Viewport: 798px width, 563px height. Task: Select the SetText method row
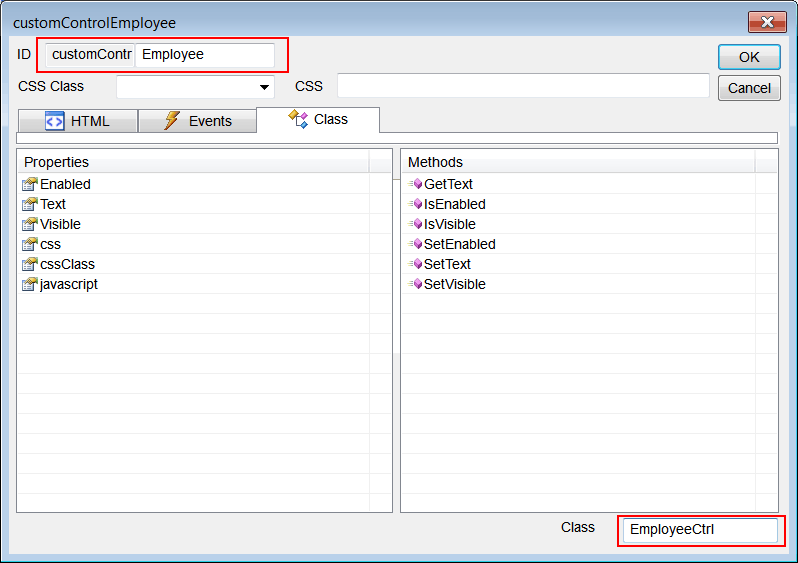pyautogui.click(x=589, y=264)
